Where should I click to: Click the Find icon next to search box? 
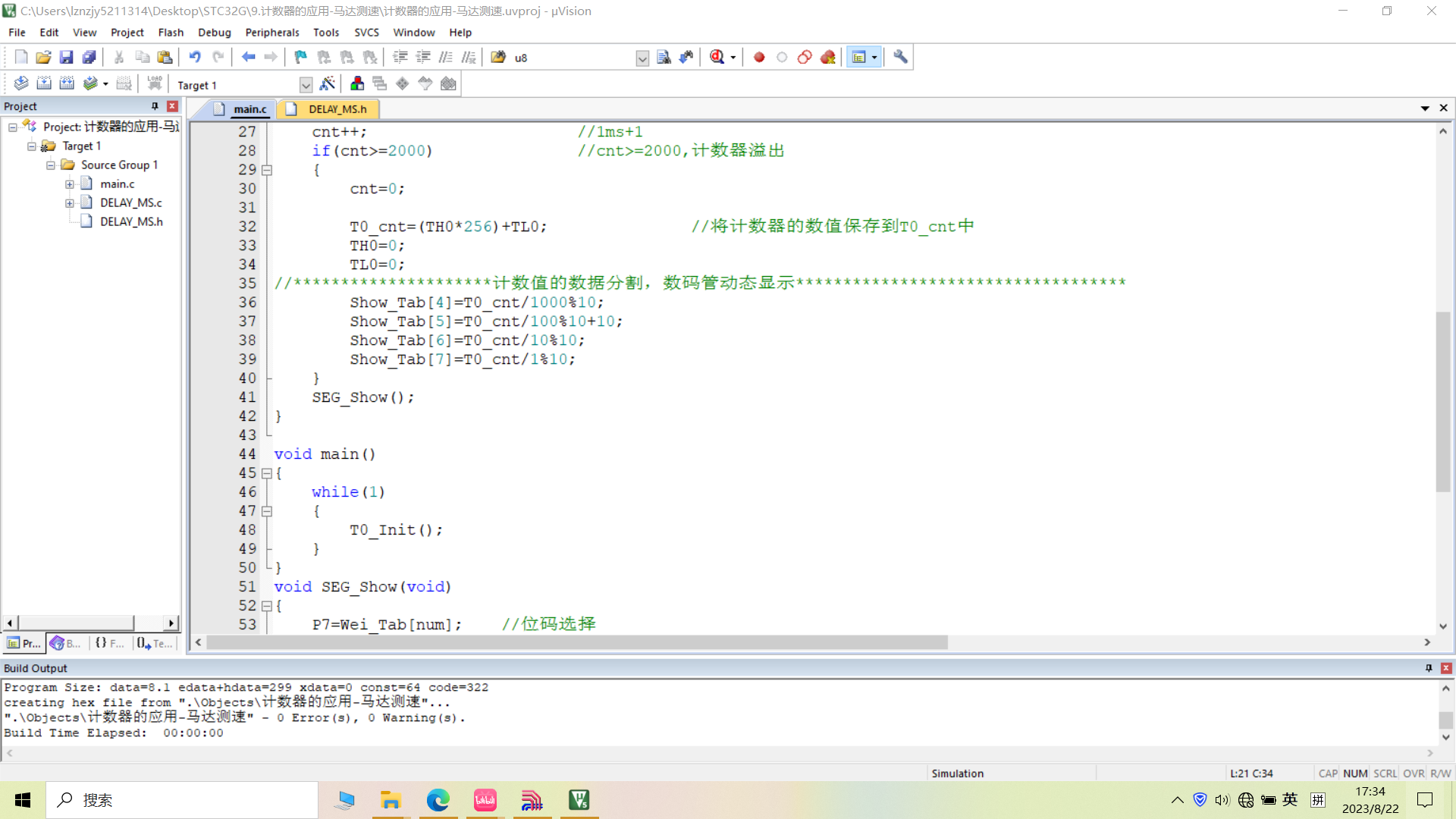[x=664, y=57]
